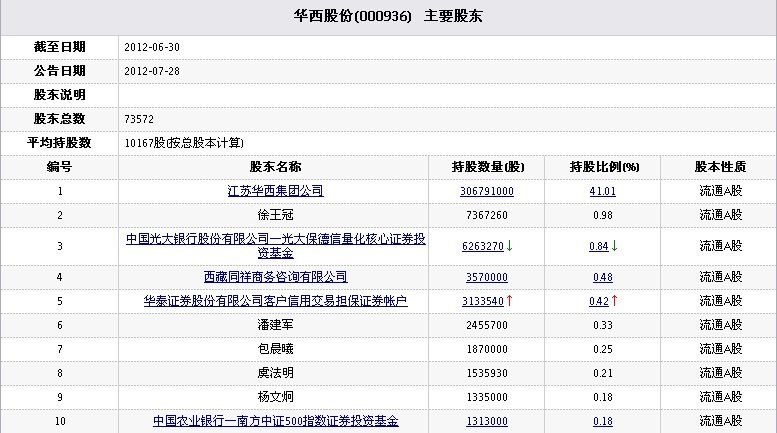Click the 持股数量(股) column header

pos(488,167)
